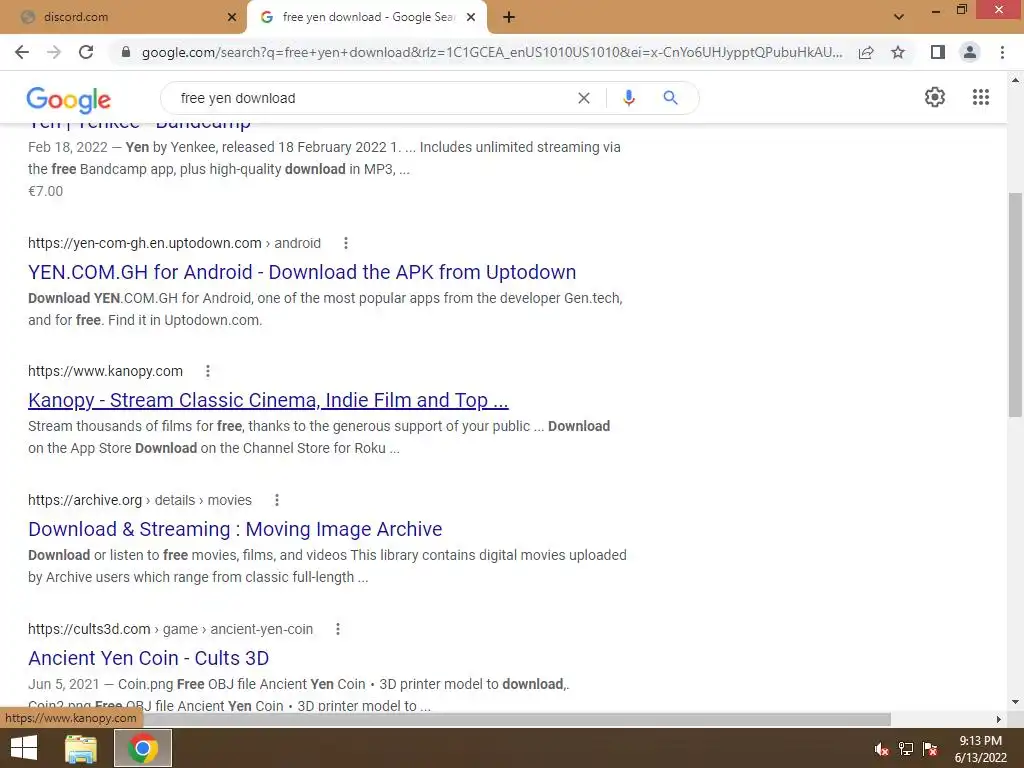Click the horizontal scroll right arrow
Image resolution: width=1024 pixels, height=768 pixels.
click(999, 719)
